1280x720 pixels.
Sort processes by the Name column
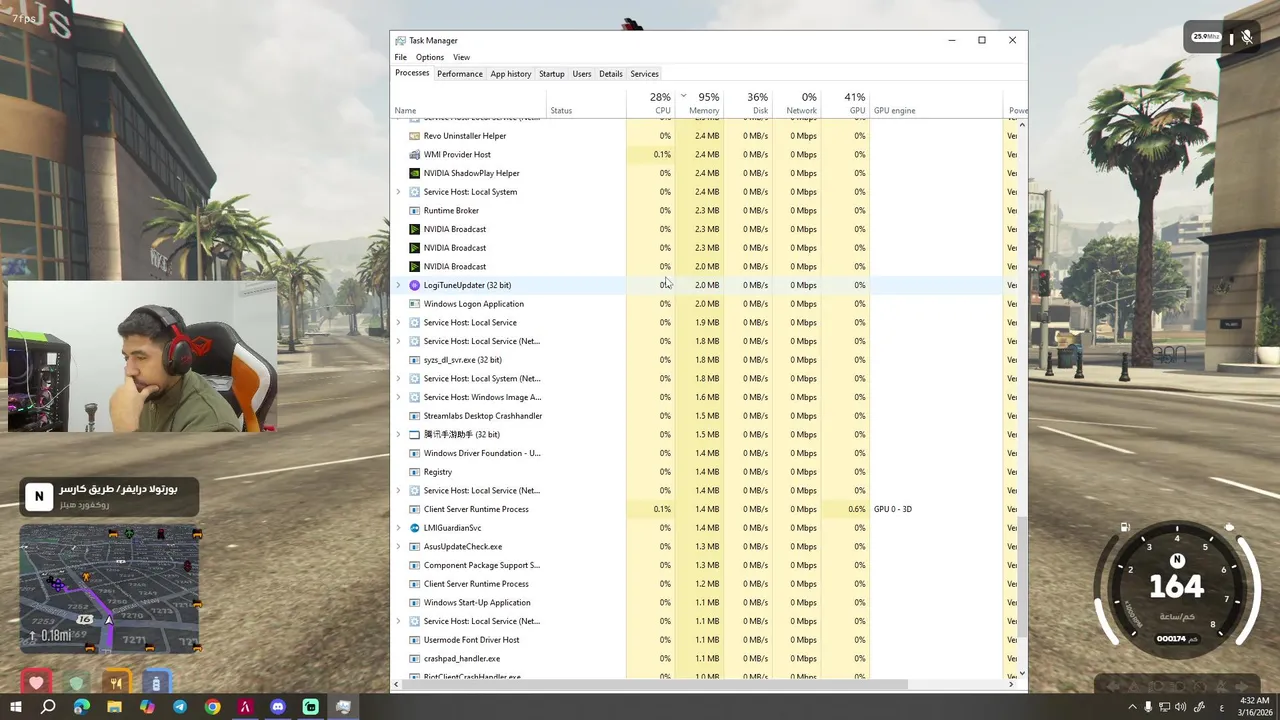point(468,104)
